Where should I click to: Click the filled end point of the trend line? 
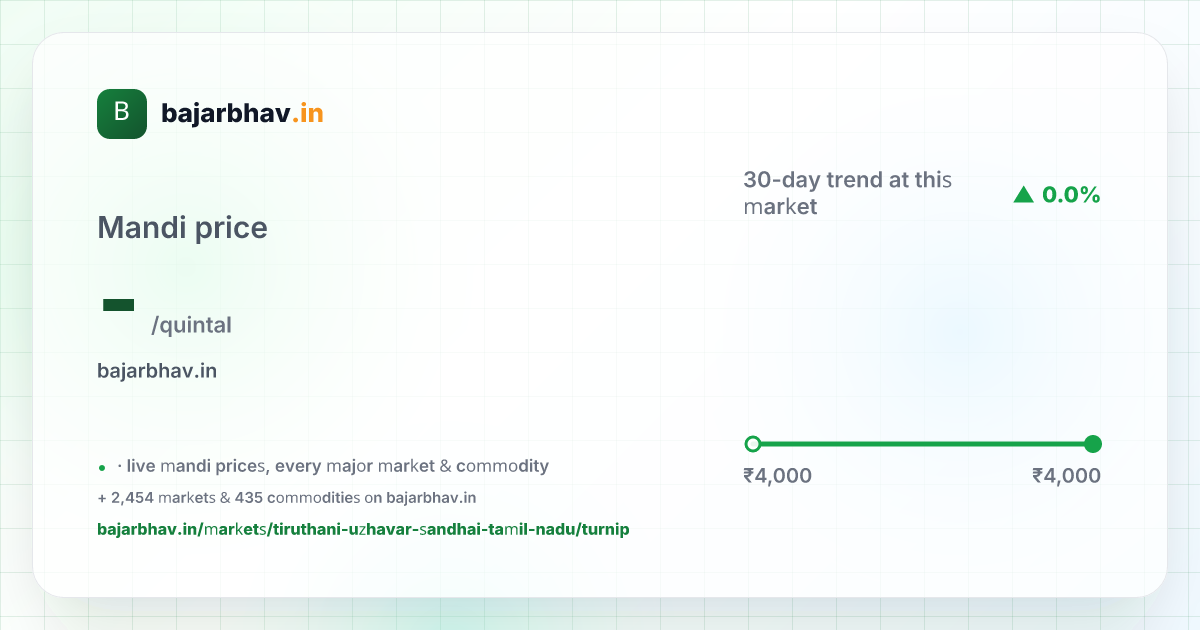[1093, 444]
